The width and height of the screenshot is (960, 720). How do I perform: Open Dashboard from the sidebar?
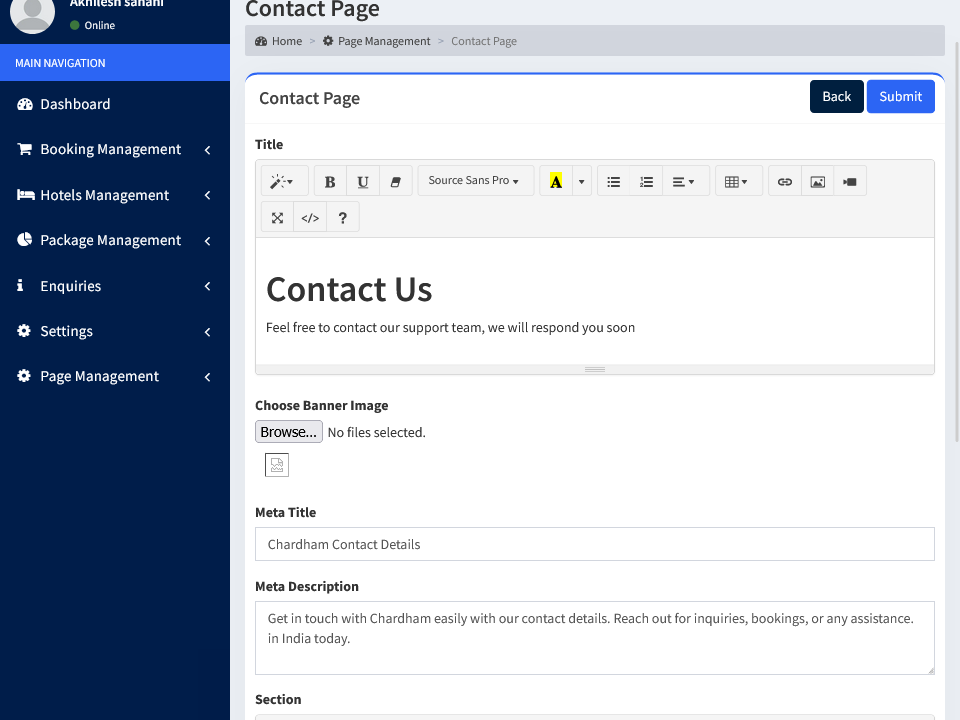click(x=75, y=104)
